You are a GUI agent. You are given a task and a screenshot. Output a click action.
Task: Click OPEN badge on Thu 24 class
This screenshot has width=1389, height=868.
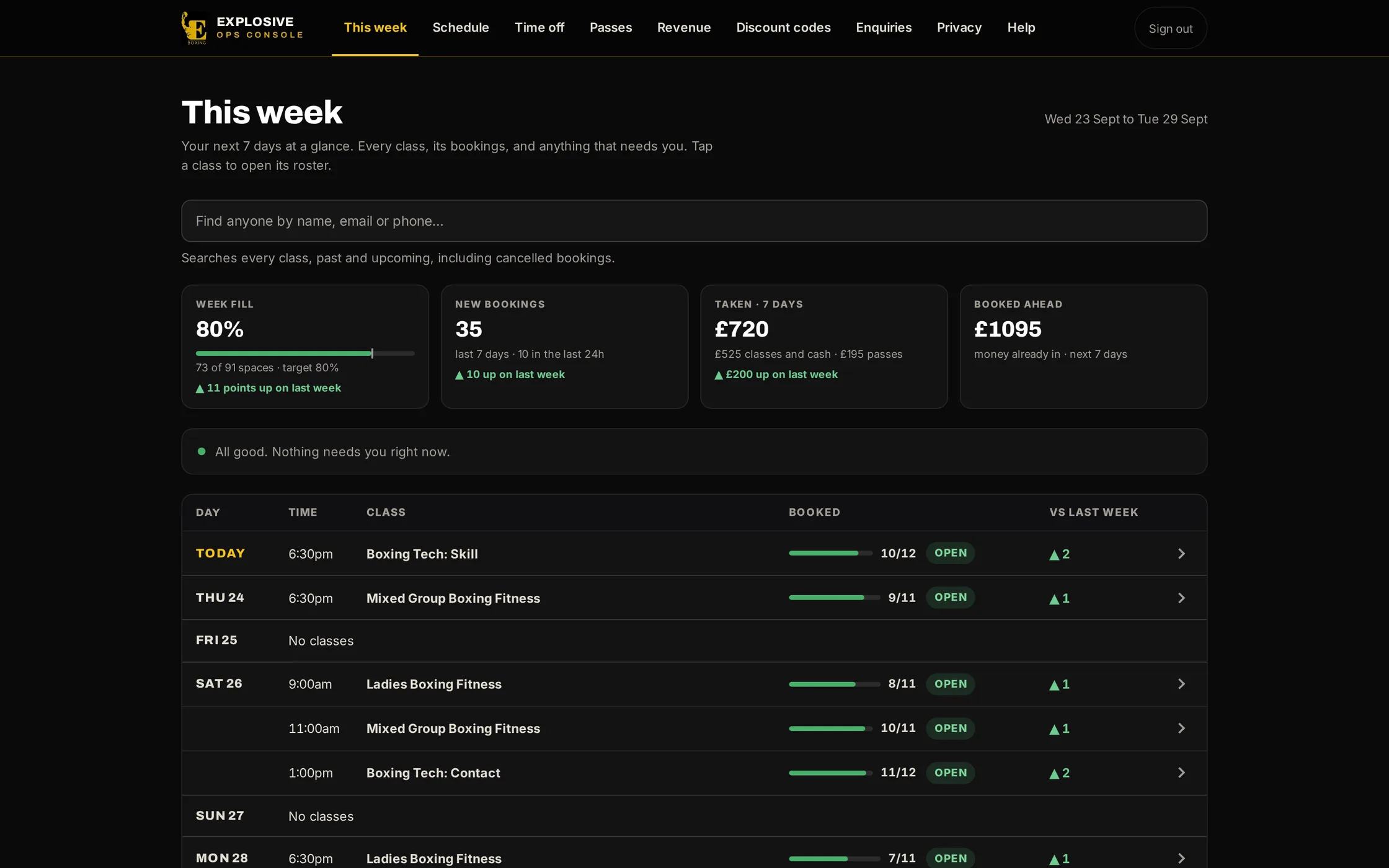pyautogui.click(x=951, y=598)
